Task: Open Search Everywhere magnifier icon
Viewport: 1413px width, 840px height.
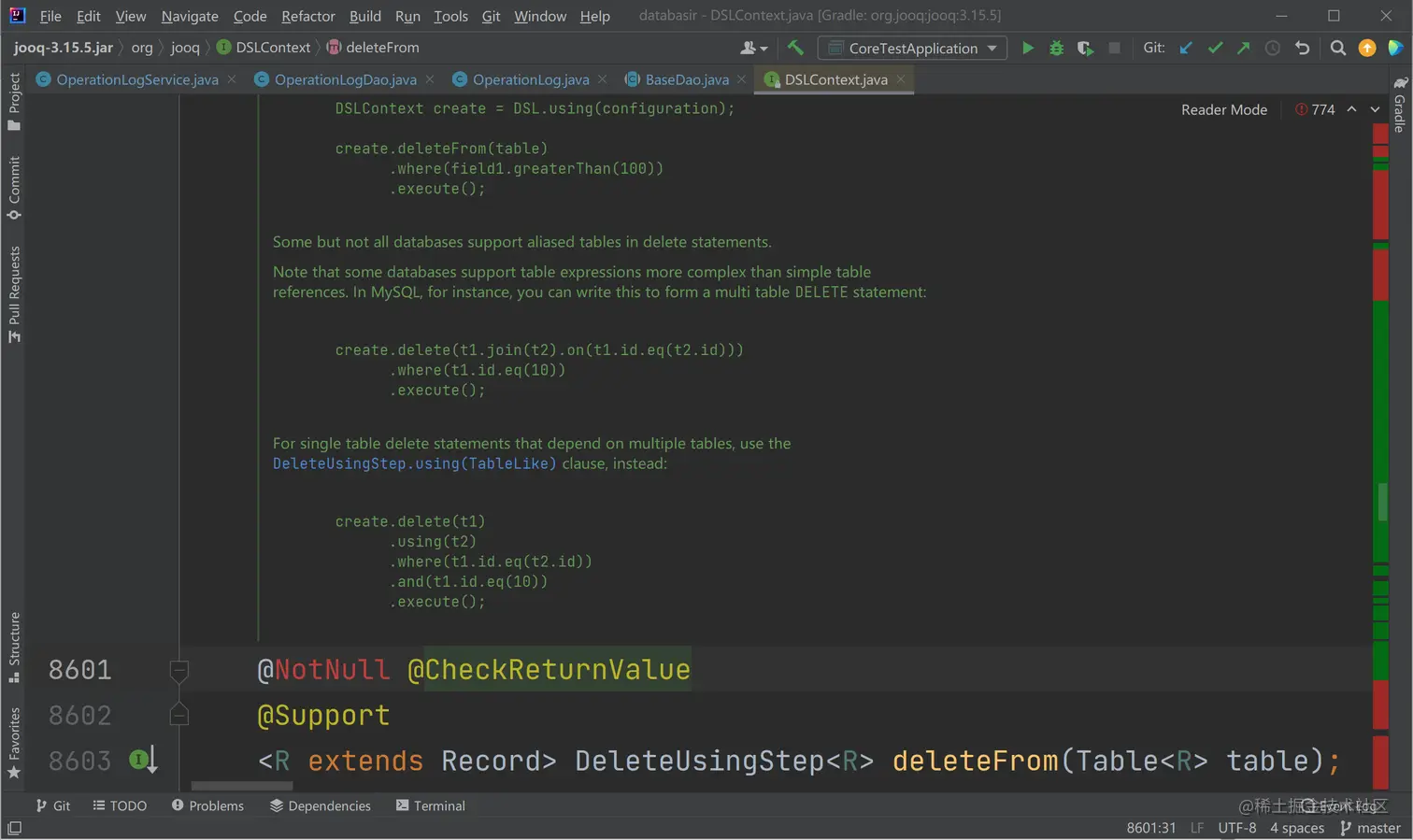Action: pyautogui.click(x=1337, y=48)
